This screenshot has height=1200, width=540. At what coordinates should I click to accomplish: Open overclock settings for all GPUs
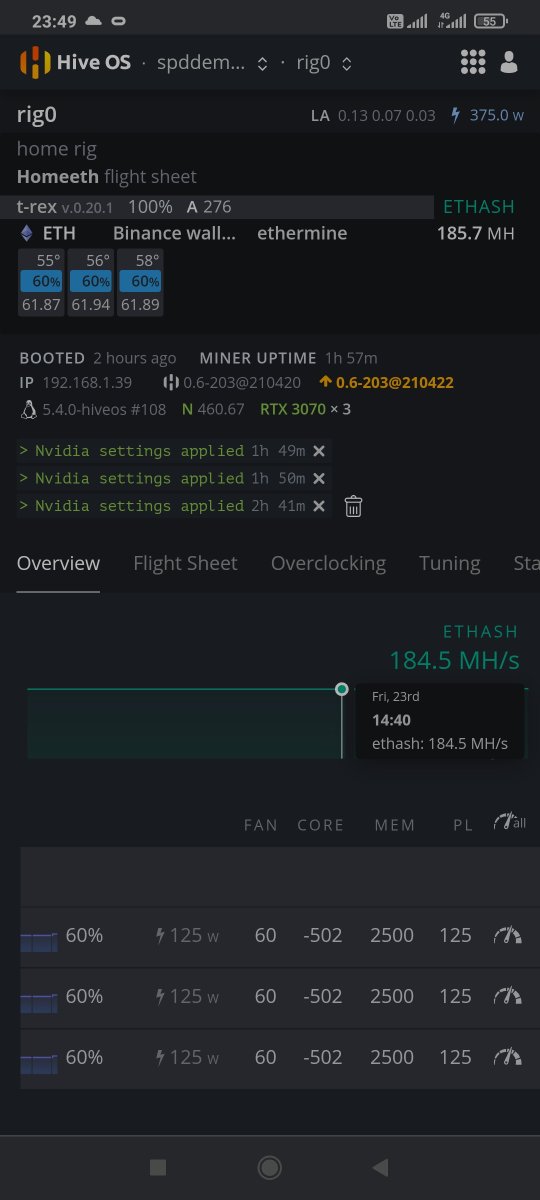coord(509,823)
